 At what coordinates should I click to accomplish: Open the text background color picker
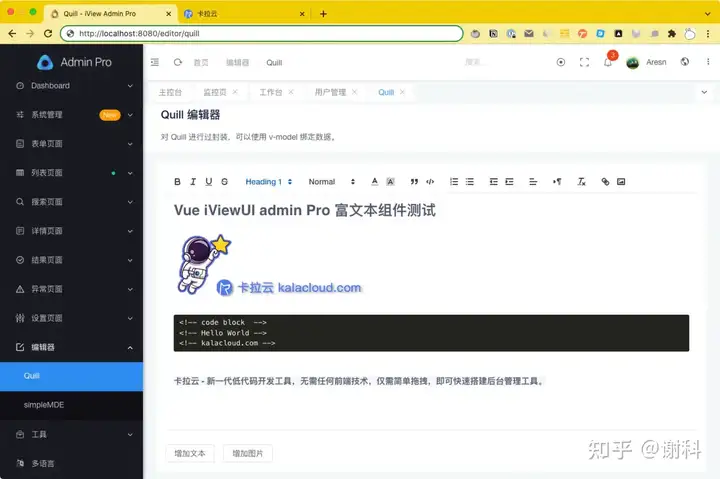390,181
